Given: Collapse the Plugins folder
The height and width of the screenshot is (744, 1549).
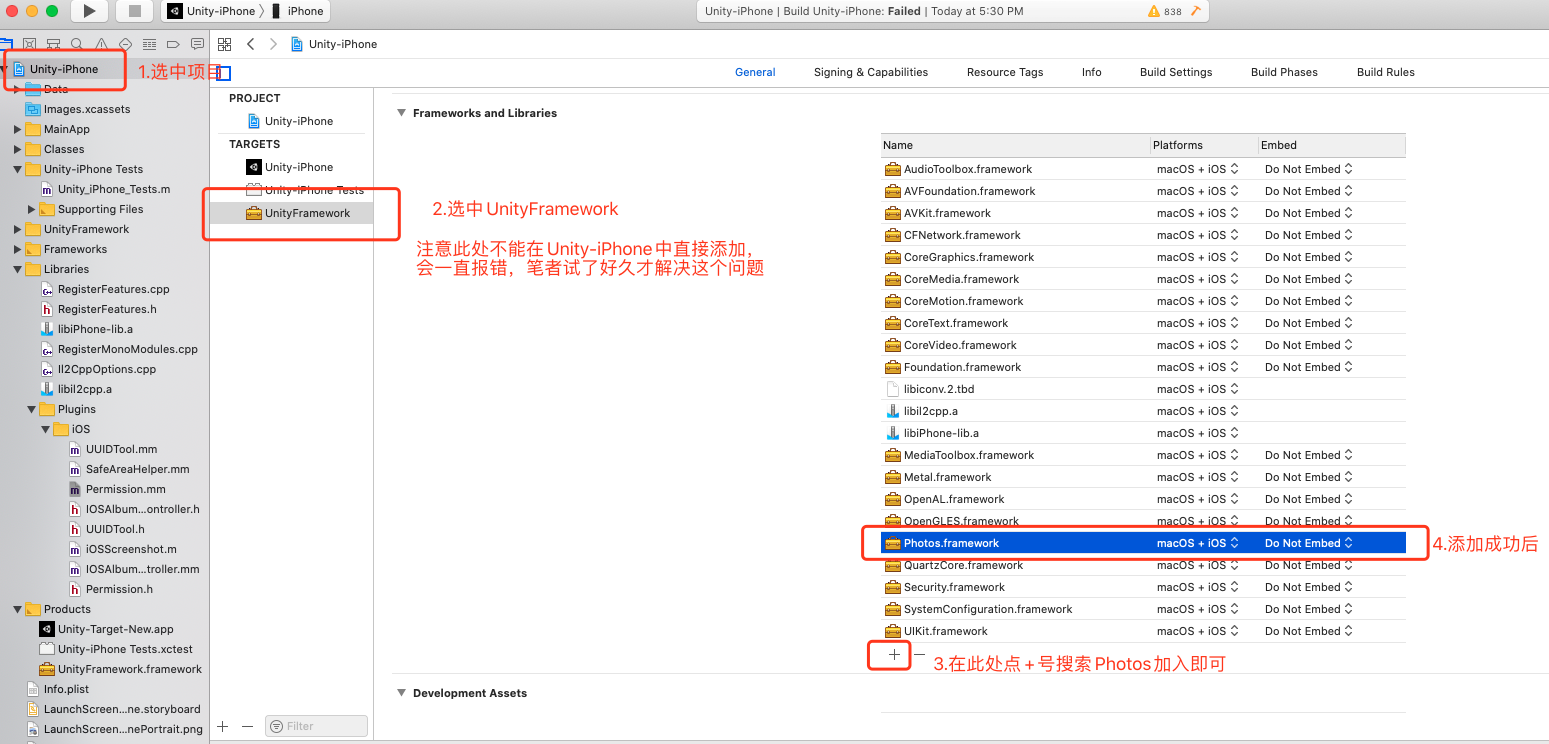Looking at the screenshot, I should pyautogui.click(x=32, y=409).
